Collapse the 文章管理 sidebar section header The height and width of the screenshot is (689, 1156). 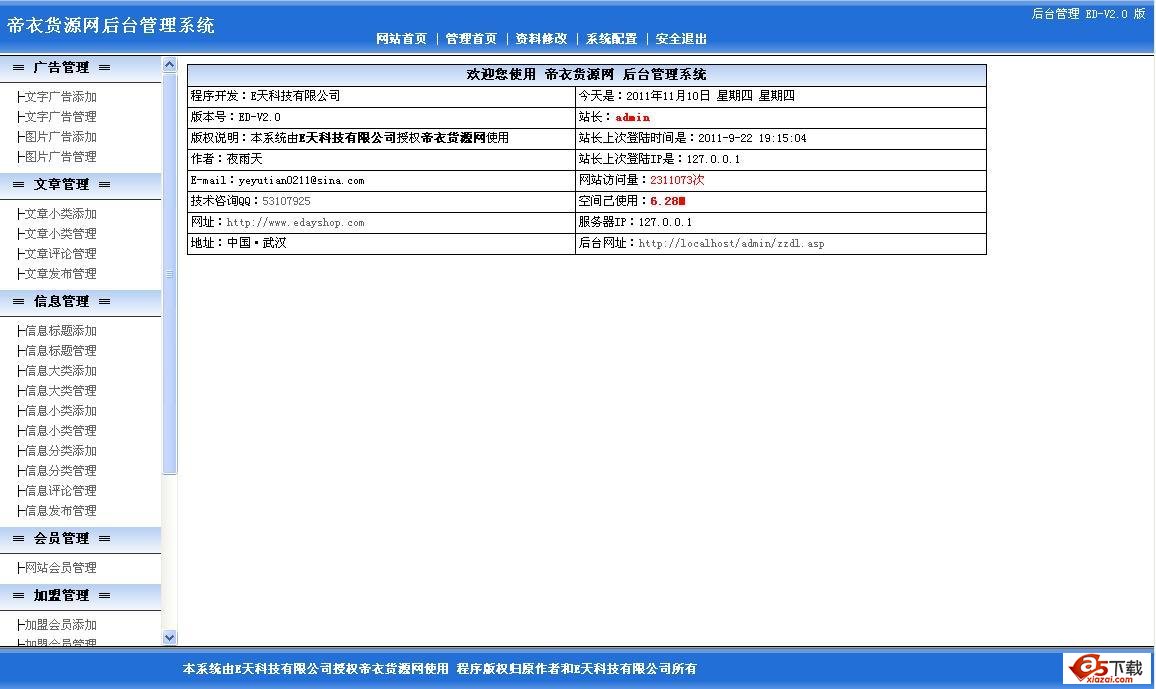[80, 184]
